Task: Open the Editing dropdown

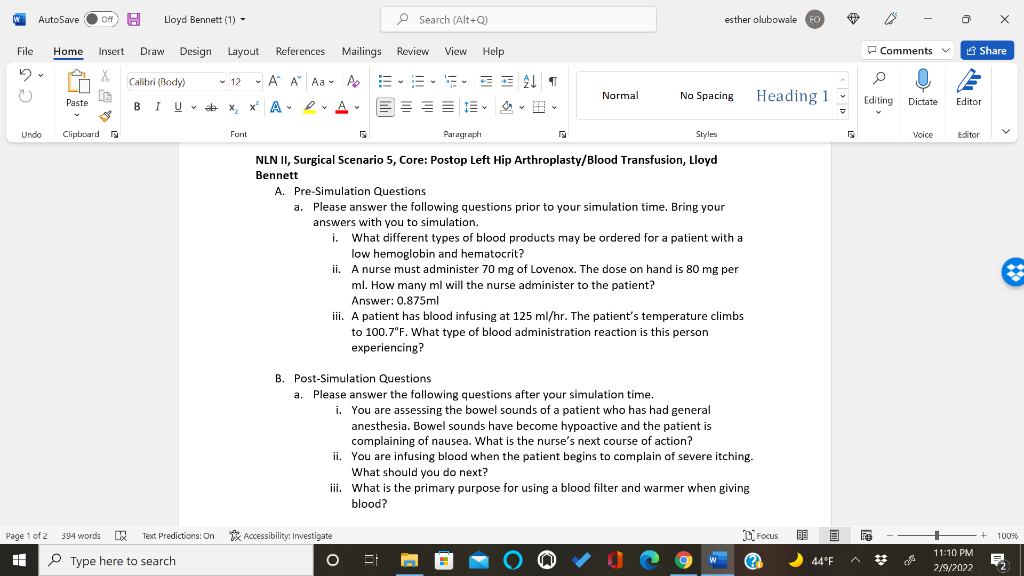Action: tap(878, 92)
